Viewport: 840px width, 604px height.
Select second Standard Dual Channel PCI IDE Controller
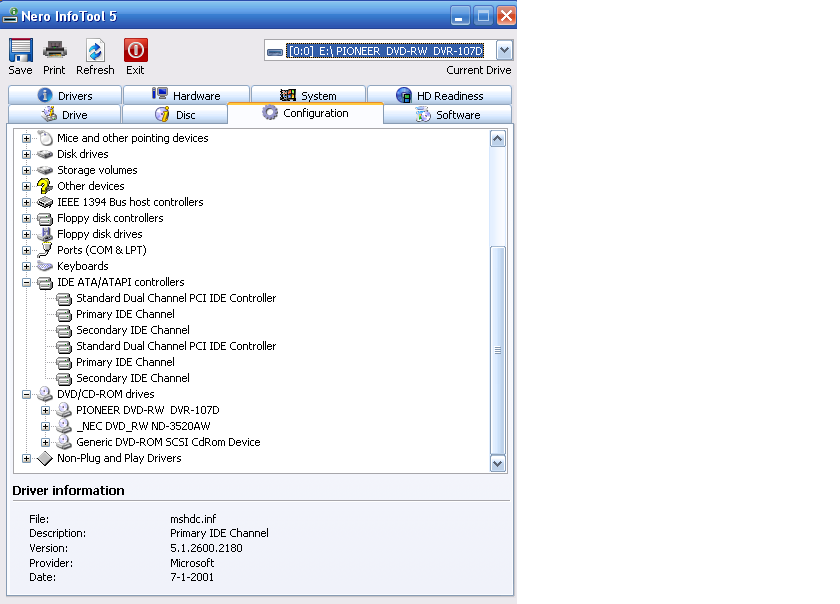(176, 346)
